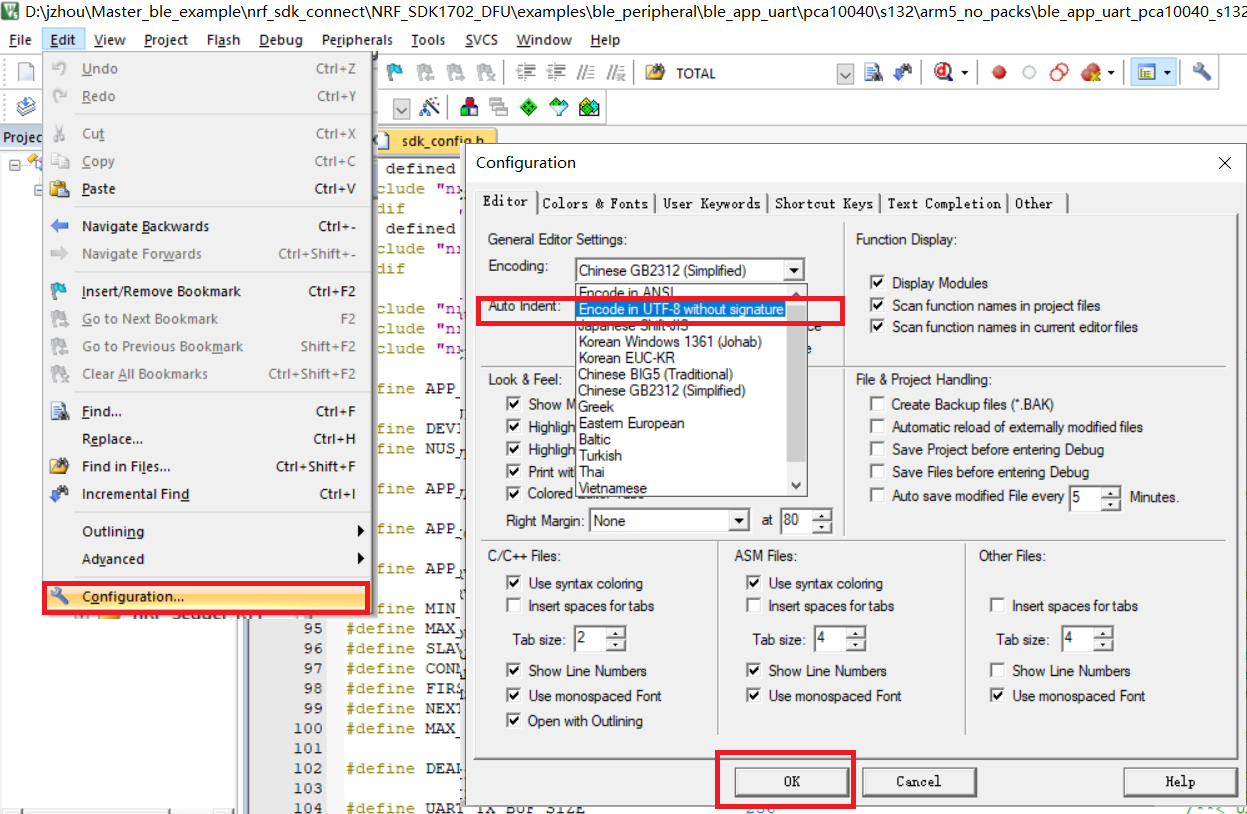Switch to the Colors & Fonts tab
The width and height of the screenshot is (1247, 814).
click(595, 203)
